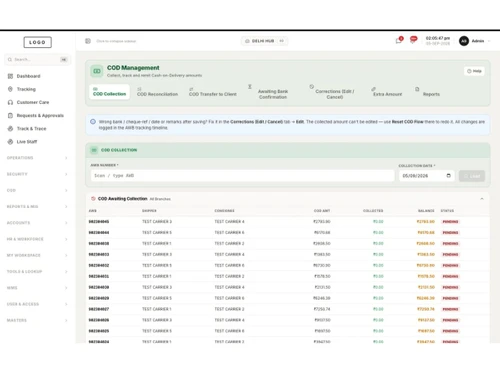Image resolution: width=500 pixels, height=375 pixels.
Task: Open the calendar icon in Collection Date
Action: click(x=449, y=176)
